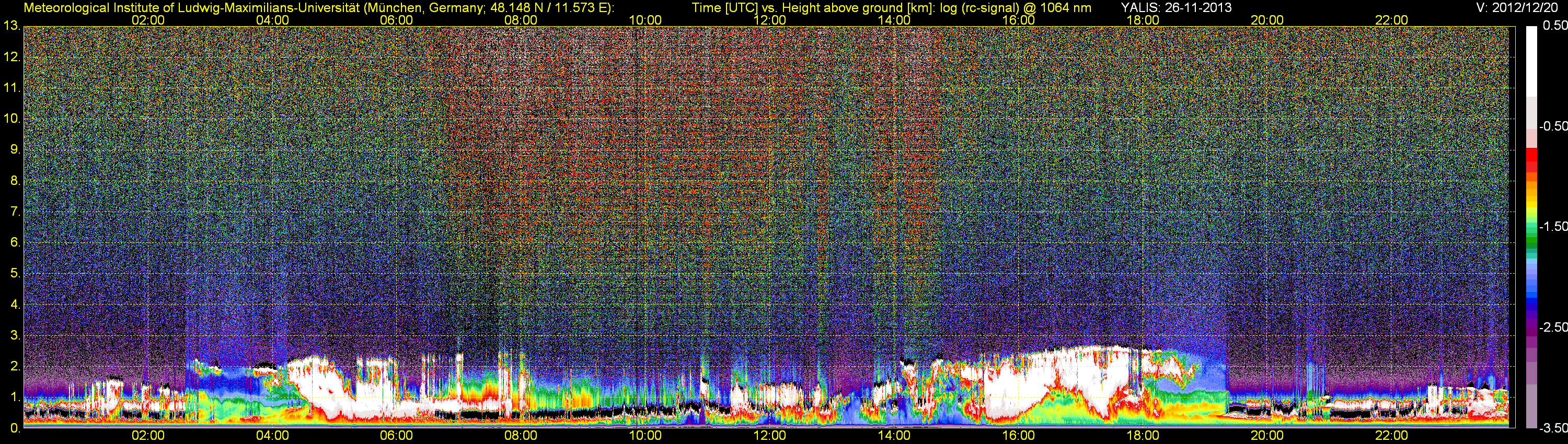Pick the white top segment of the colorbar
Screen dimensions: 1568x444
pyautogui.click(x=1531, y=61)
